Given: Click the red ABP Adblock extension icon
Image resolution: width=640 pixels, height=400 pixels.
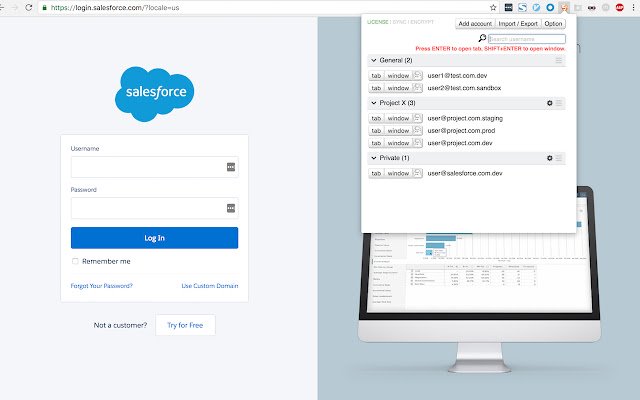Looking at the screenshot, I should pyautogui.click(x=620, y=7).
